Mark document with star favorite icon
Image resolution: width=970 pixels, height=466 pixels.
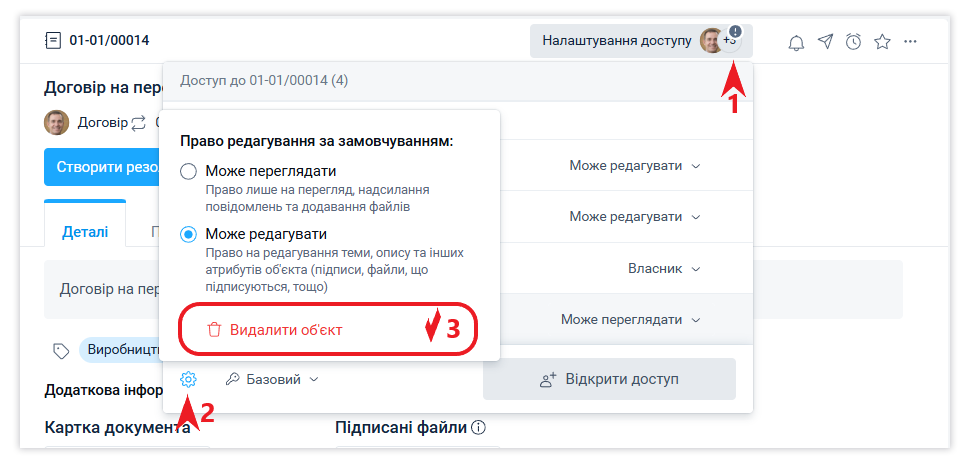(882, 42)
